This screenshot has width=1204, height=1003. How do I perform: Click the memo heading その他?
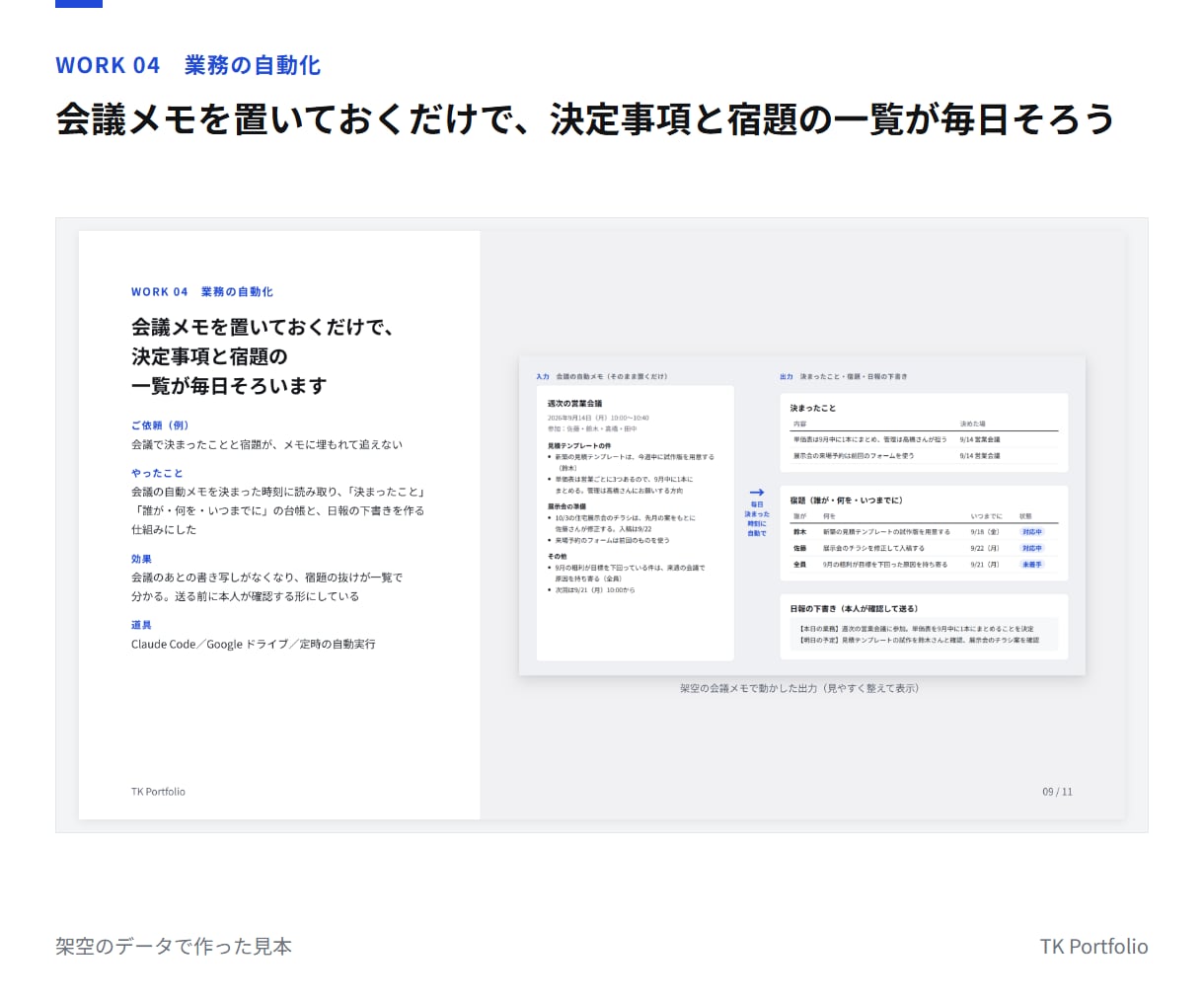(x=558, y=557)
